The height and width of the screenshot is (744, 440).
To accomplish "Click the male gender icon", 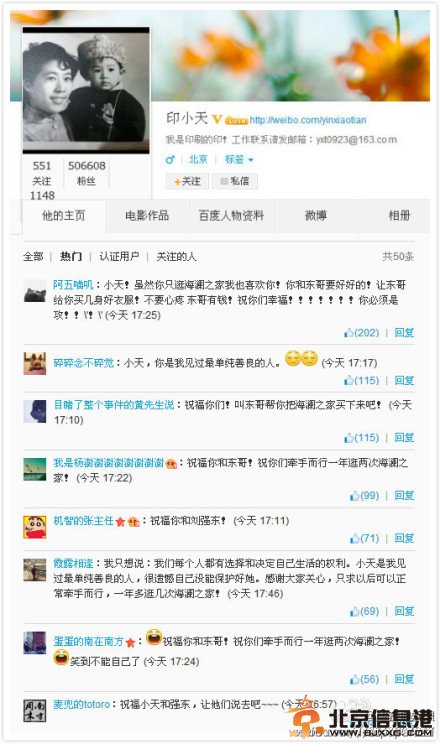I will coord(170,160).
